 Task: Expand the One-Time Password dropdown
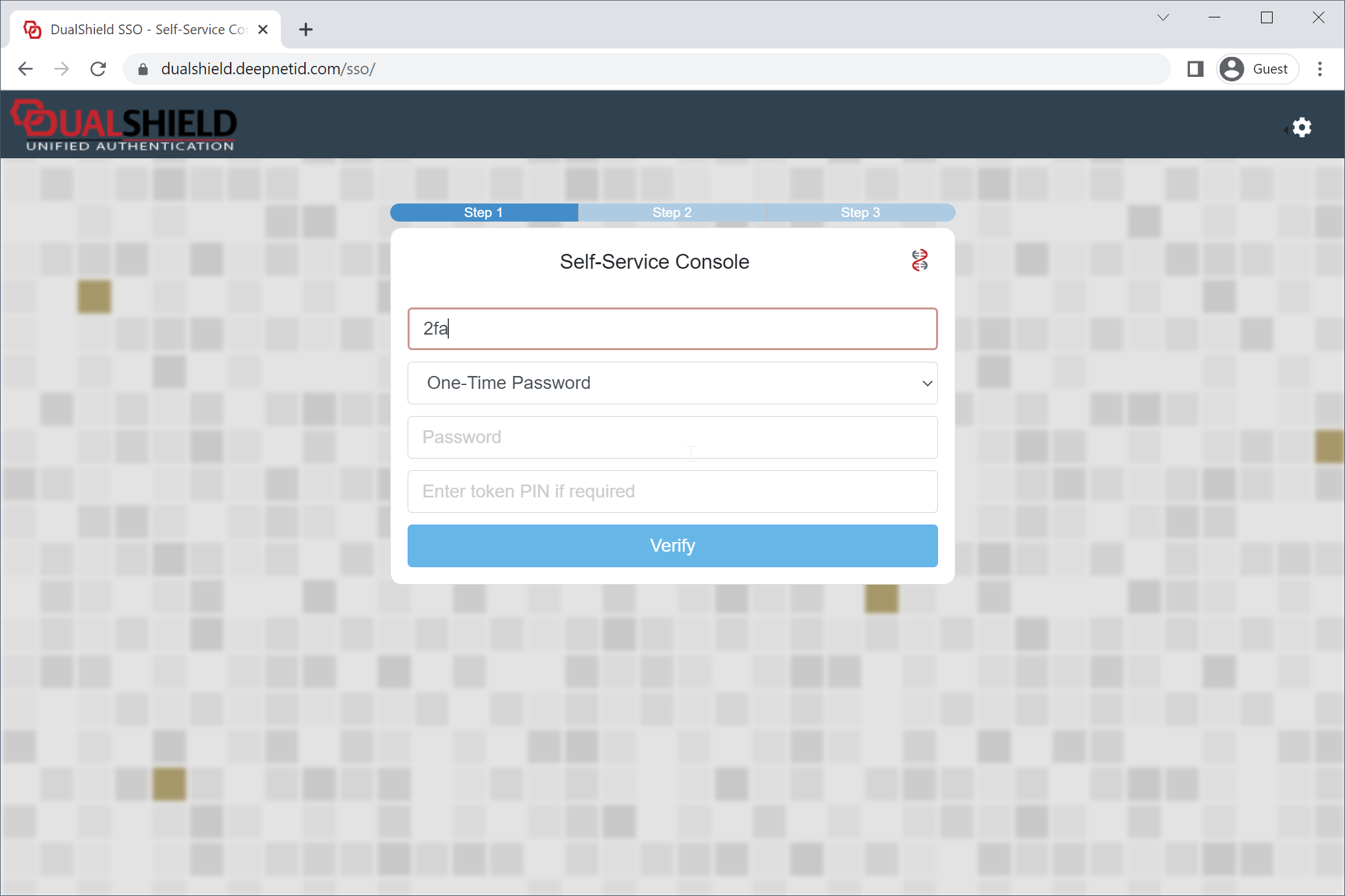[x=672, y=383]
